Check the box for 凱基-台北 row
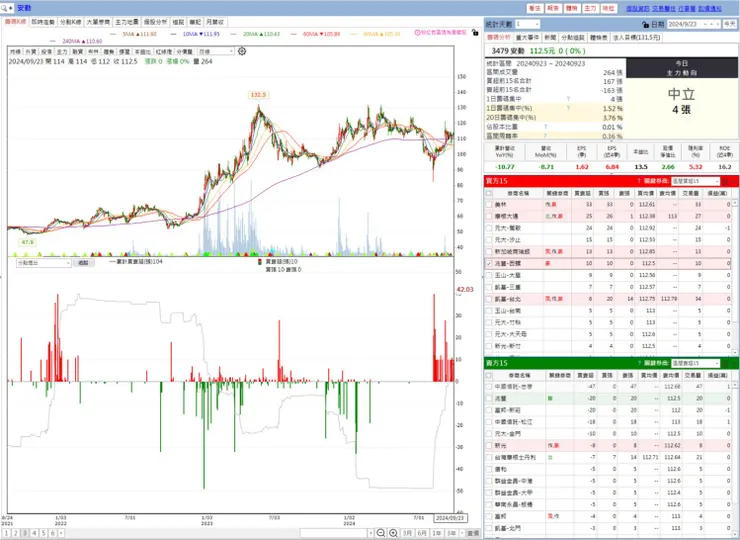This screenshot has width=740, height=540. pyautogui.click(x=489, y=299)
